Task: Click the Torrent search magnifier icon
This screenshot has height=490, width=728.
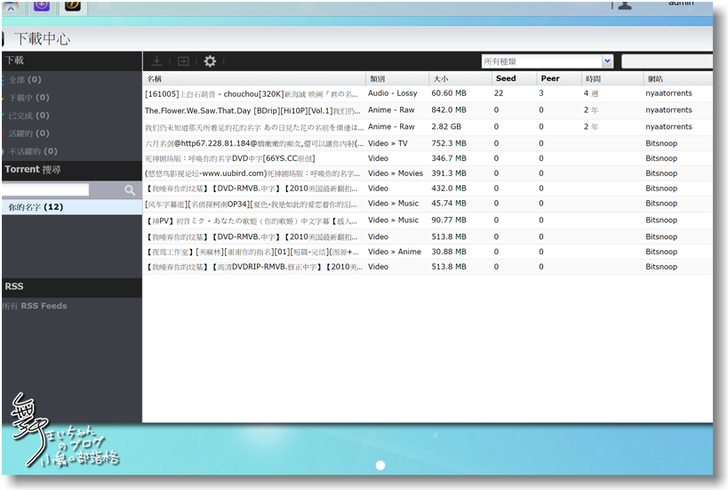Action: coord(130,190)
